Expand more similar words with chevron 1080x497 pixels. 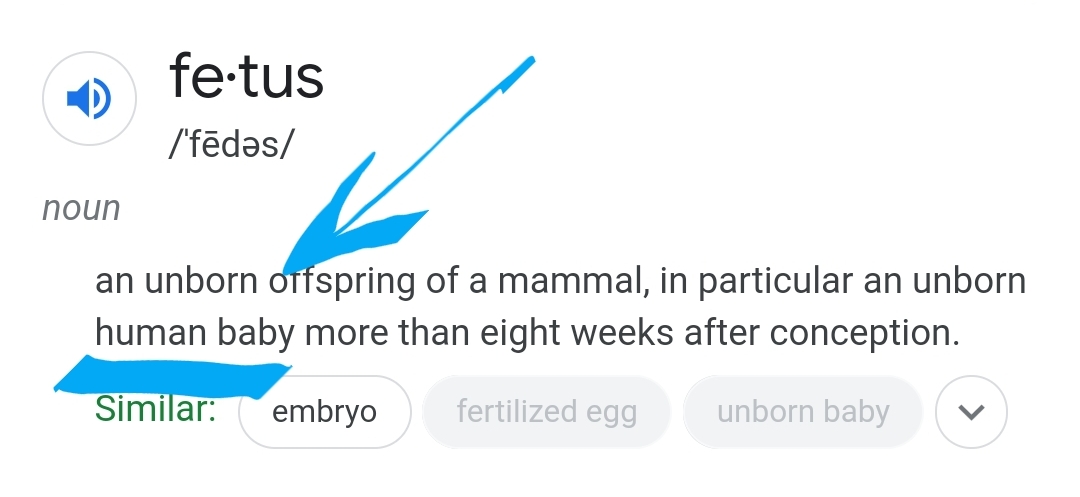tap(971, 412)
